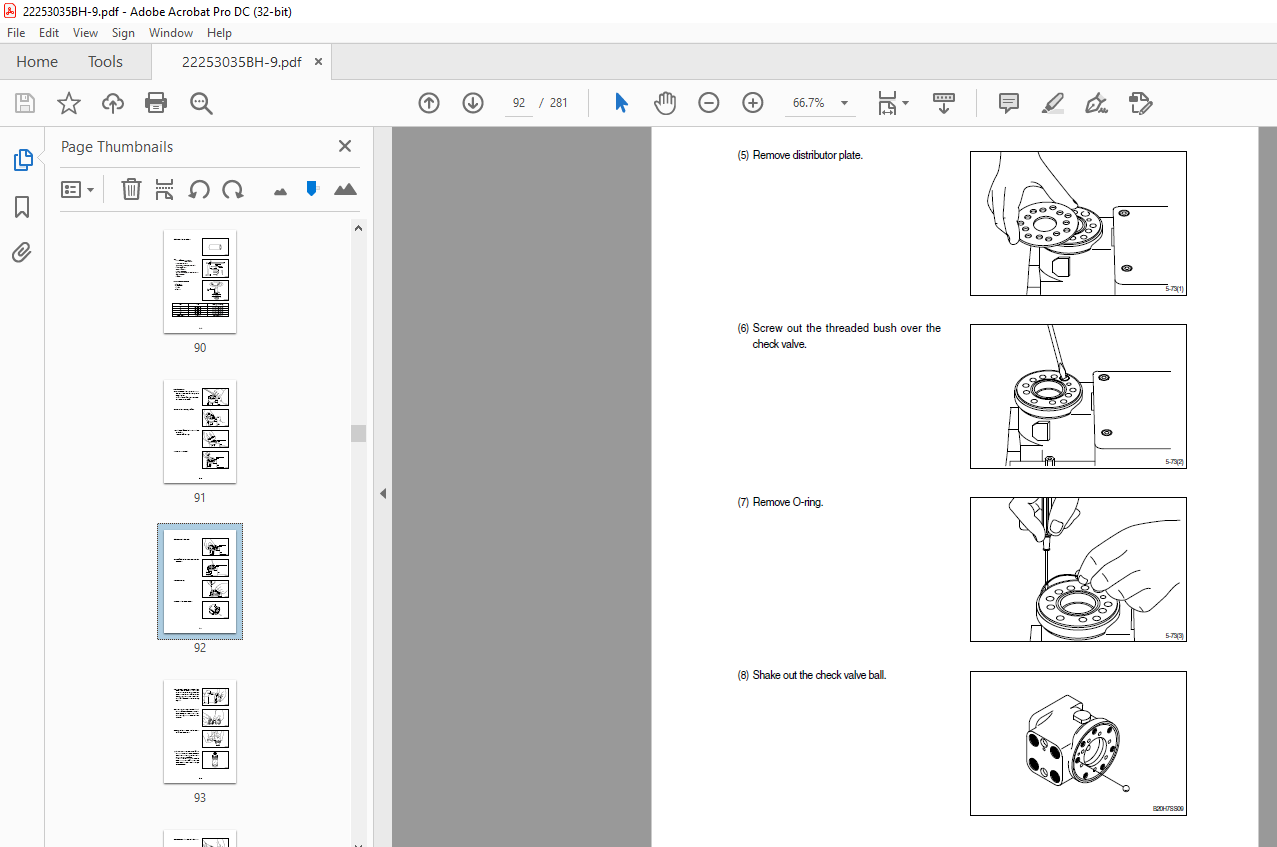The image size is (1277, 847).
Task: Close the 22253035BH-9.pdf tab
Action: click(x=319, y=62)
